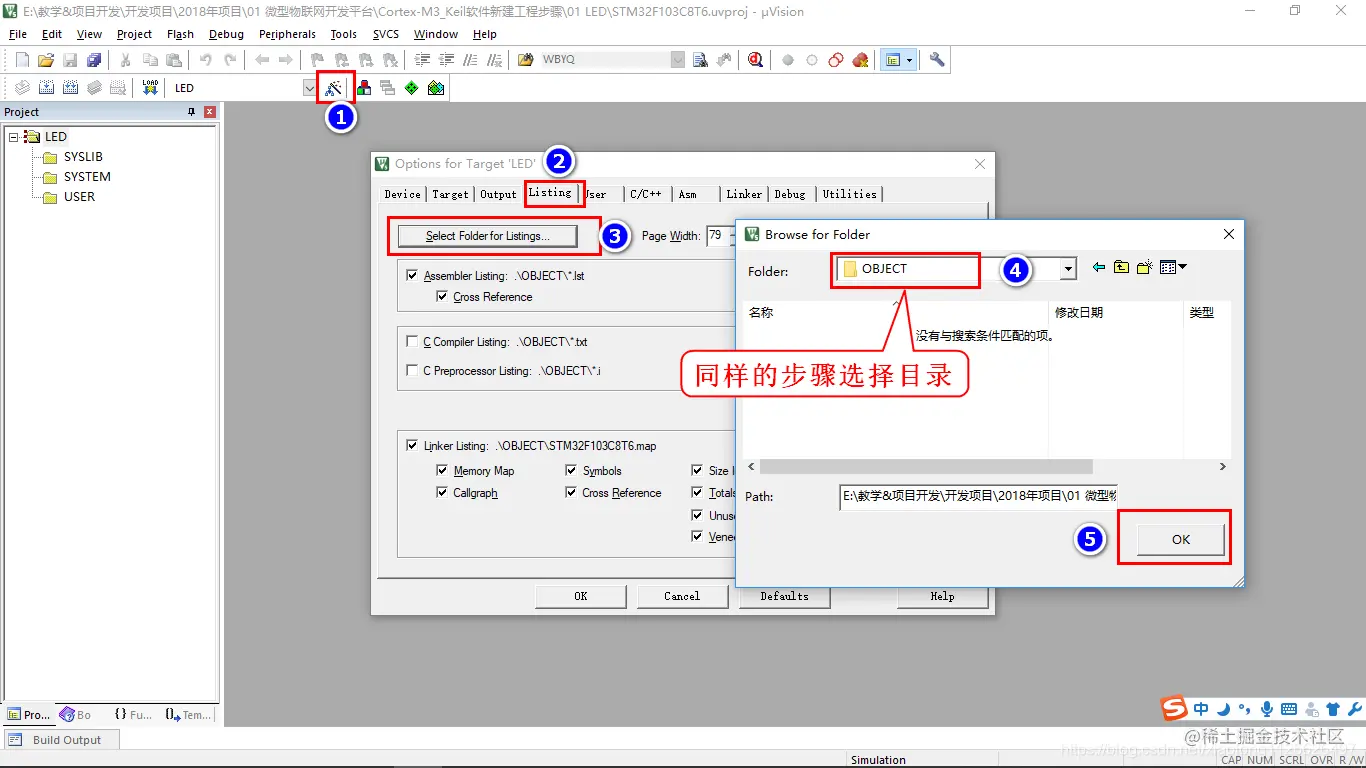Screen dimensions: 1366x768
Task: Enable C Compiler Listing checkbox
Action: (412, 341)
